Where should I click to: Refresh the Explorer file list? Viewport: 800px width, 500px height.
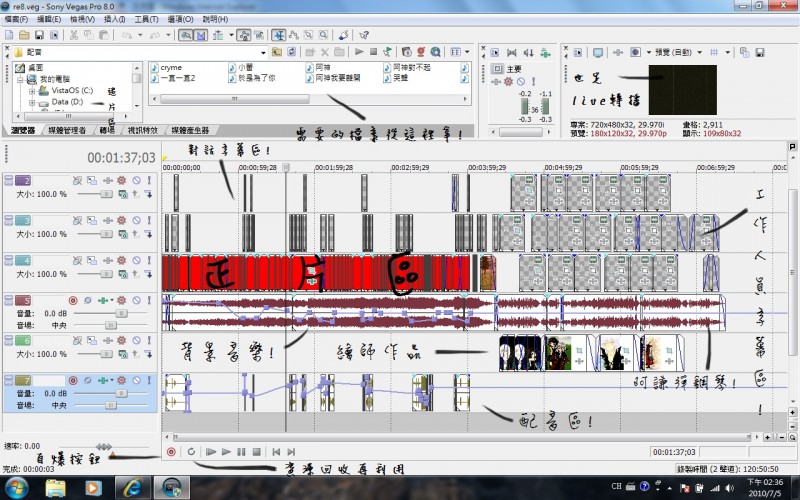[291, 52]
